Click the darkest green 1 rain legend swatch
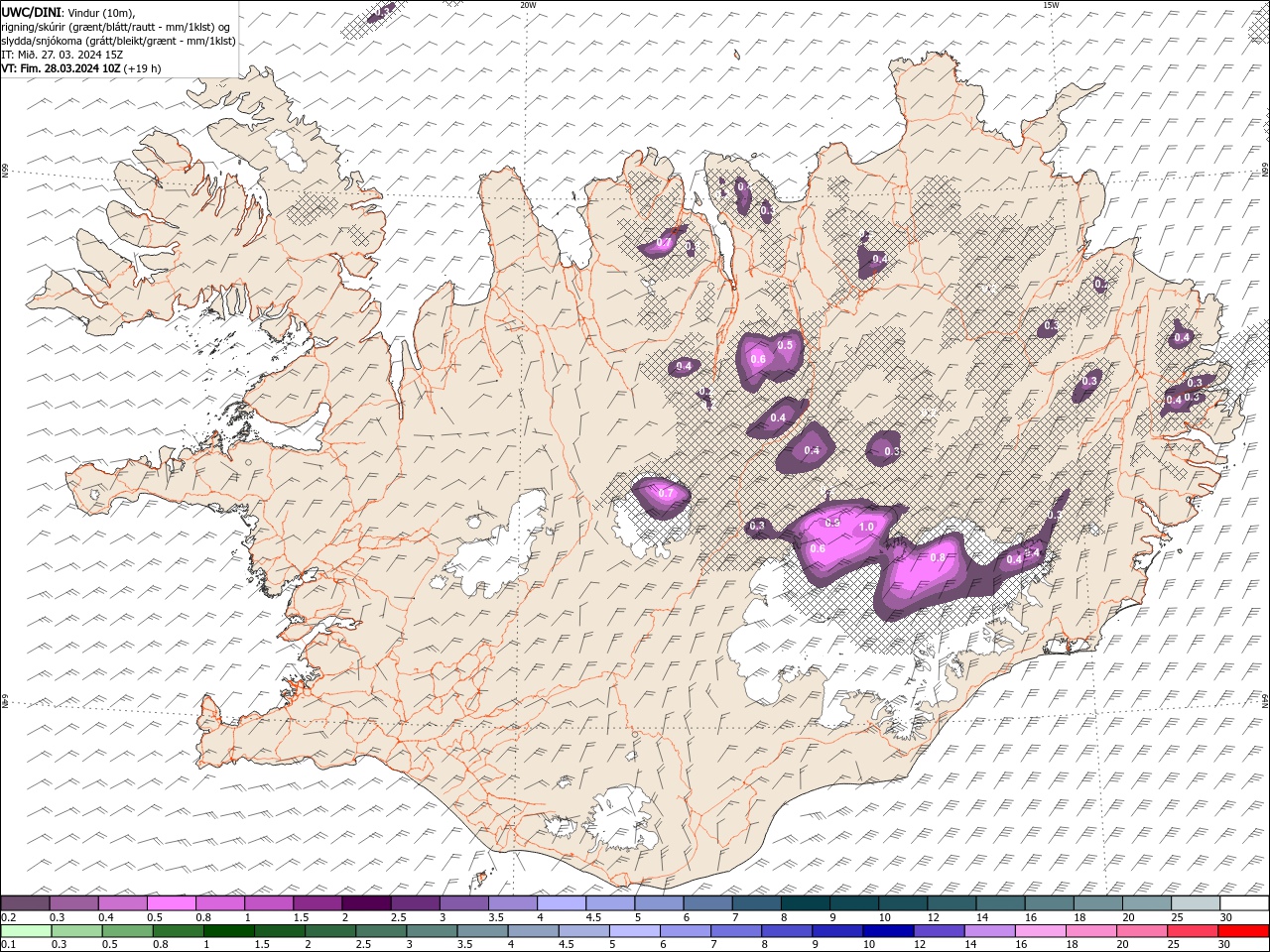The image size is (1270, 952). point(228,930)
